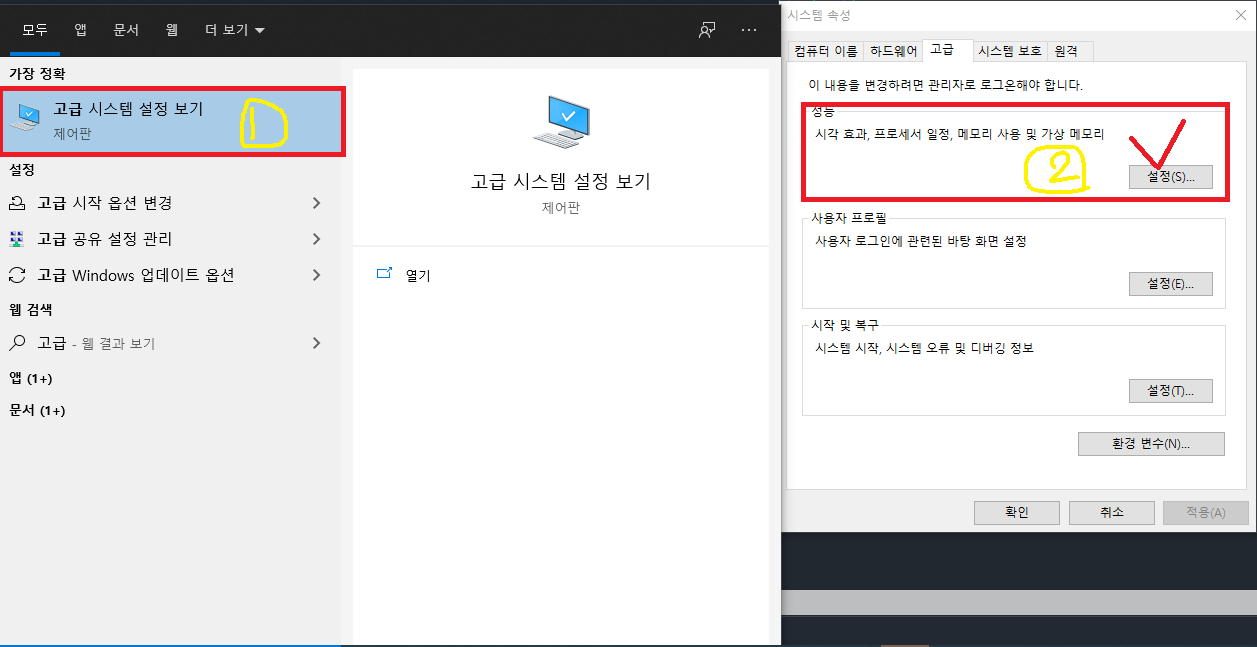
Task: Expand the 문서 (1+) results group
Action: [37, 410]
